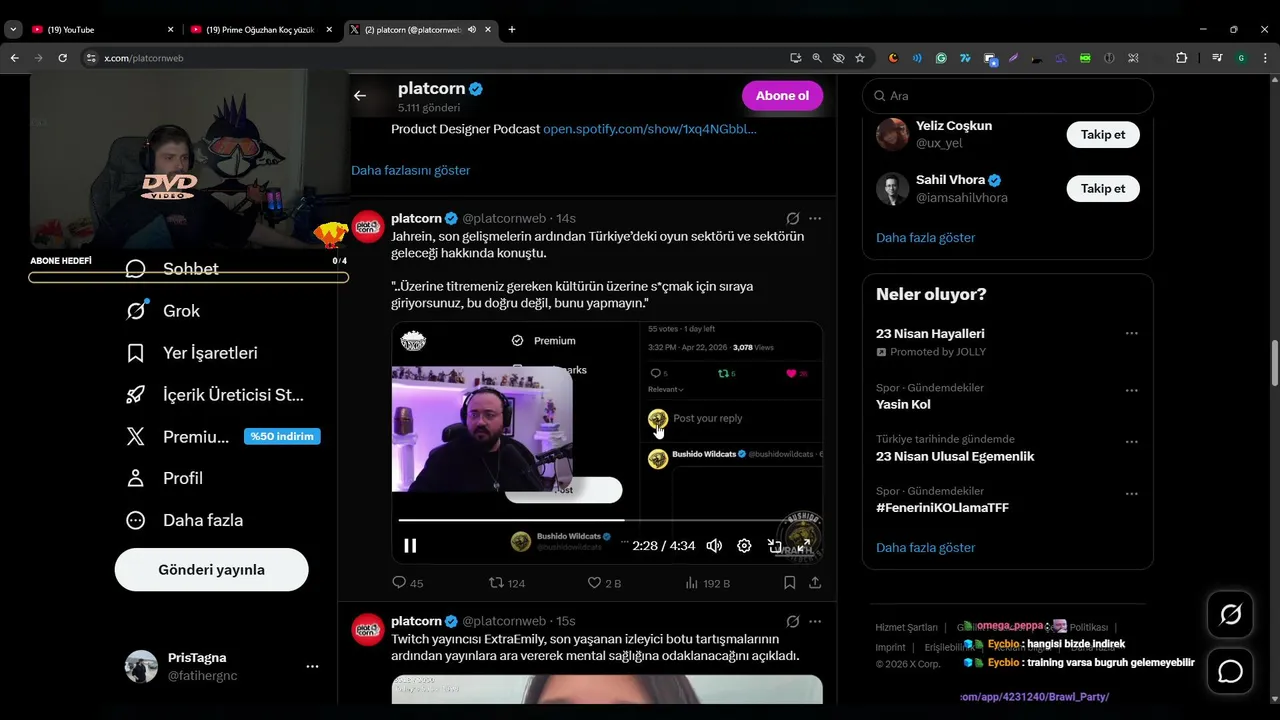Open options for 23 Nisan Hayalleri trend
The image size is (1280, 720).
[x=1131, y=334]
